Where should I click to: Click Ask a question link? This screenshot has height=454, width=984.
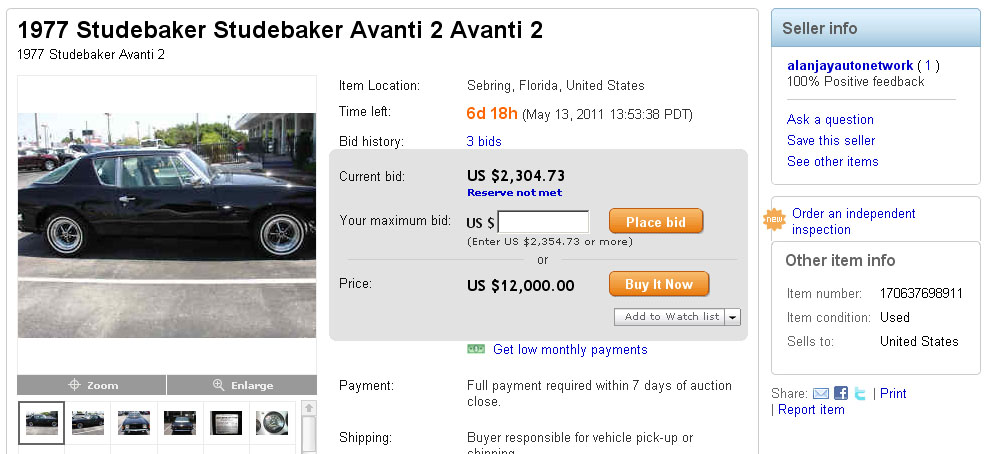[830, 120]
